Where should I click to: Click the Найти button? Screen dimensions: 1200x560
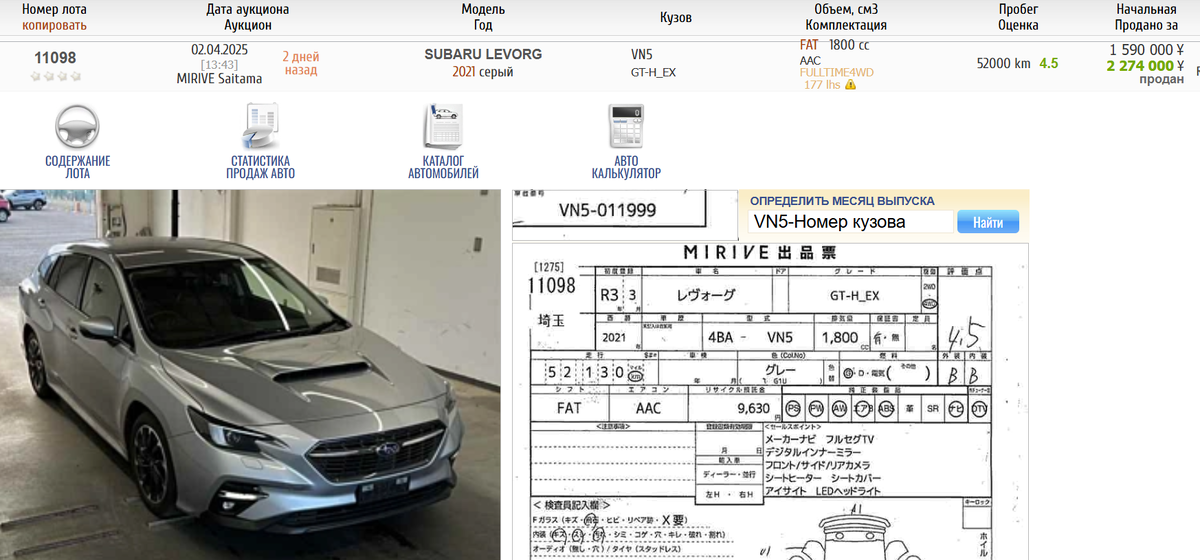pos(988,222)
